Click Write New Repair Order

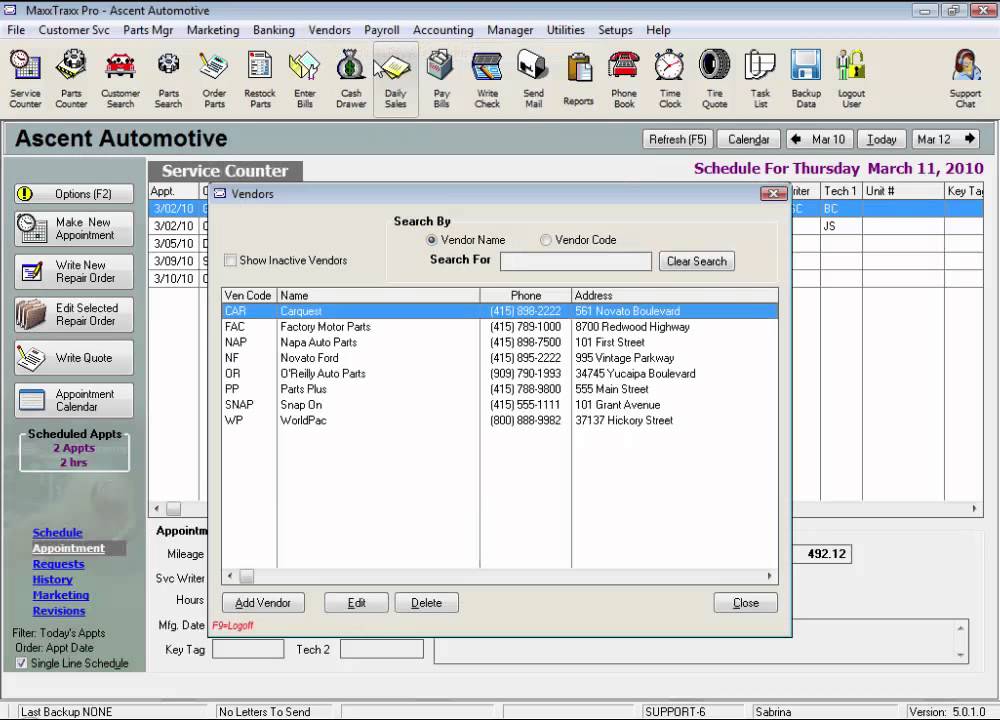point(74,272)
